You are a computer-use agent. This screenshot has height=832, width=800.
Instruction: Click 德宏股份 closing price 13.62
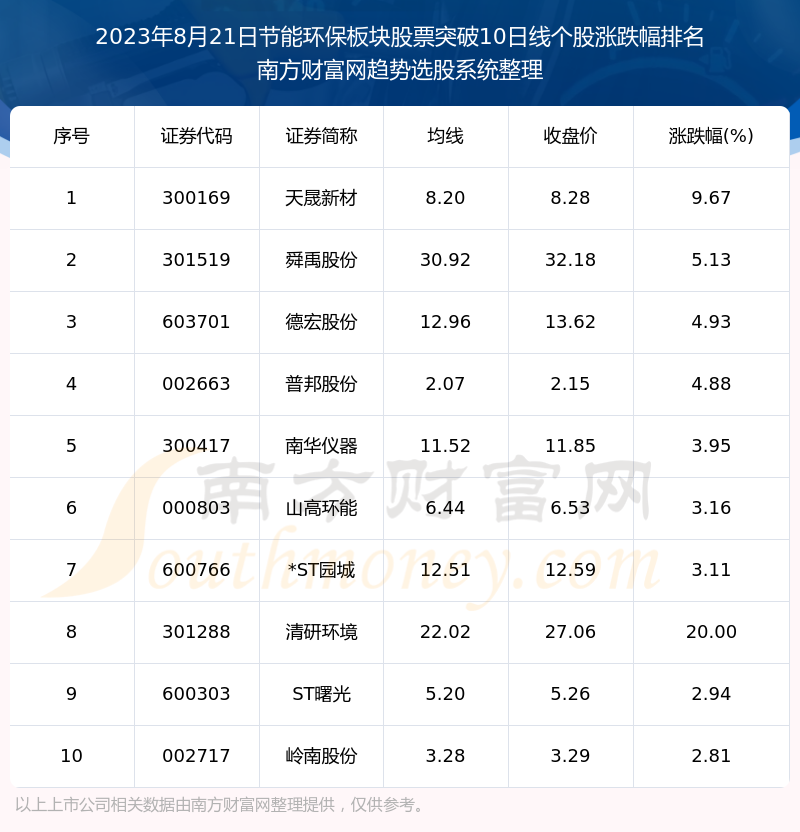[x=571, y=322]
